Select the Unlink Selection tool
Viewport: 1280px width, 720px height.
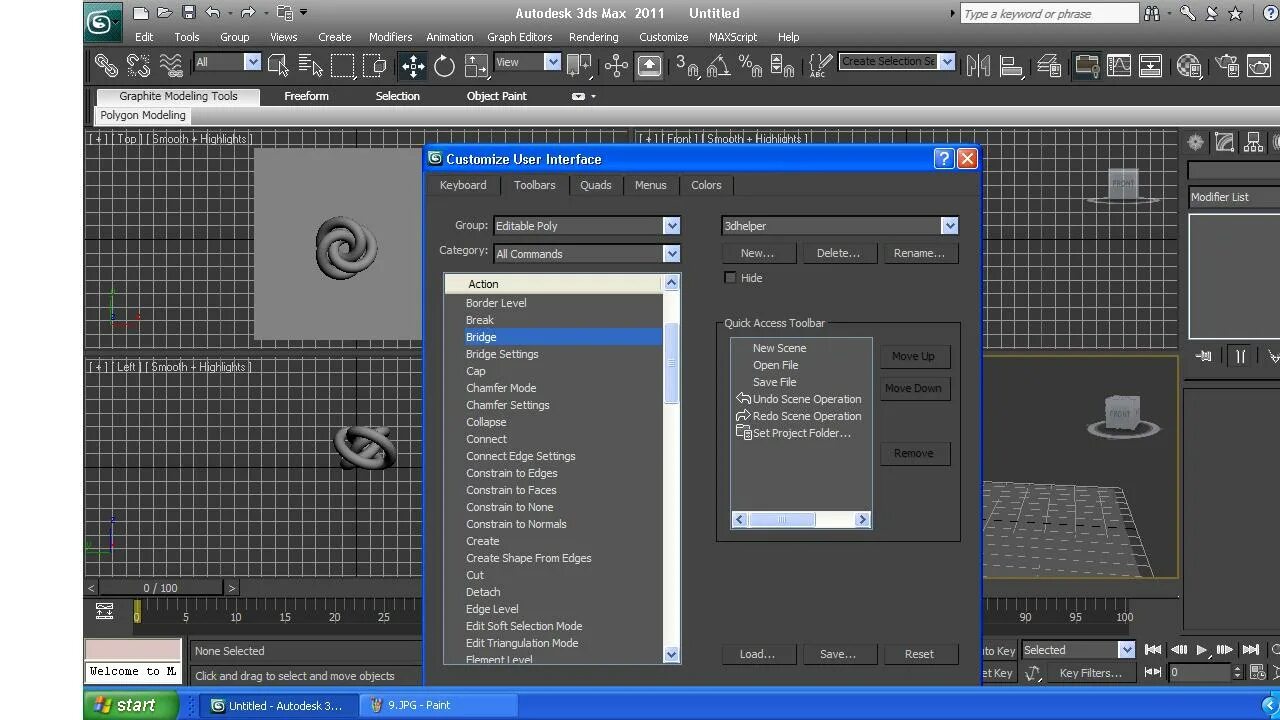pyautogui.click(x=138, y=66)
